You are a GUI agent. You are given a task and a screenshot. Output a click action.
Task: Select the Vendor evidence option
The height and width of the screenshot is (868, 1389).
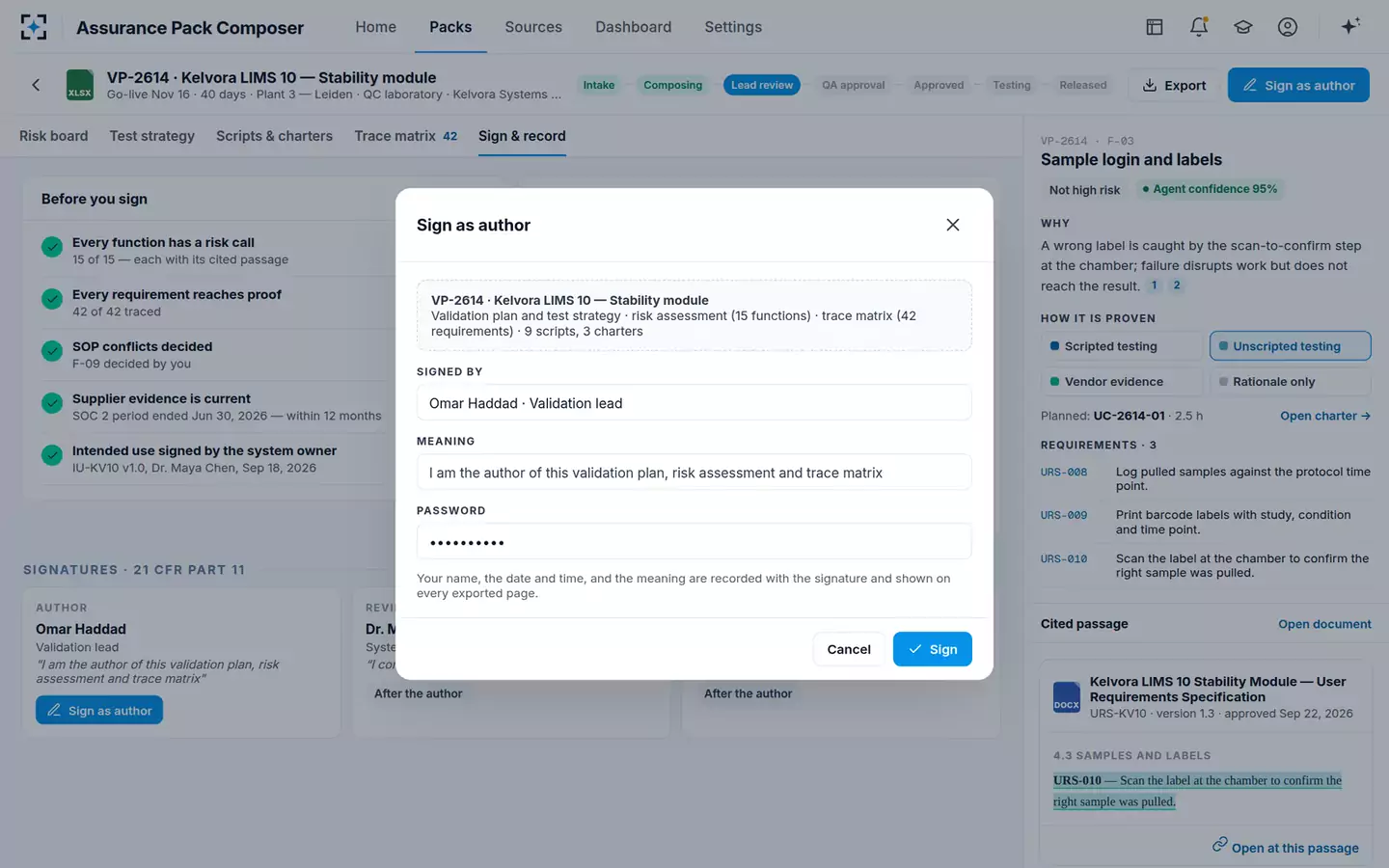point(1121,382)
